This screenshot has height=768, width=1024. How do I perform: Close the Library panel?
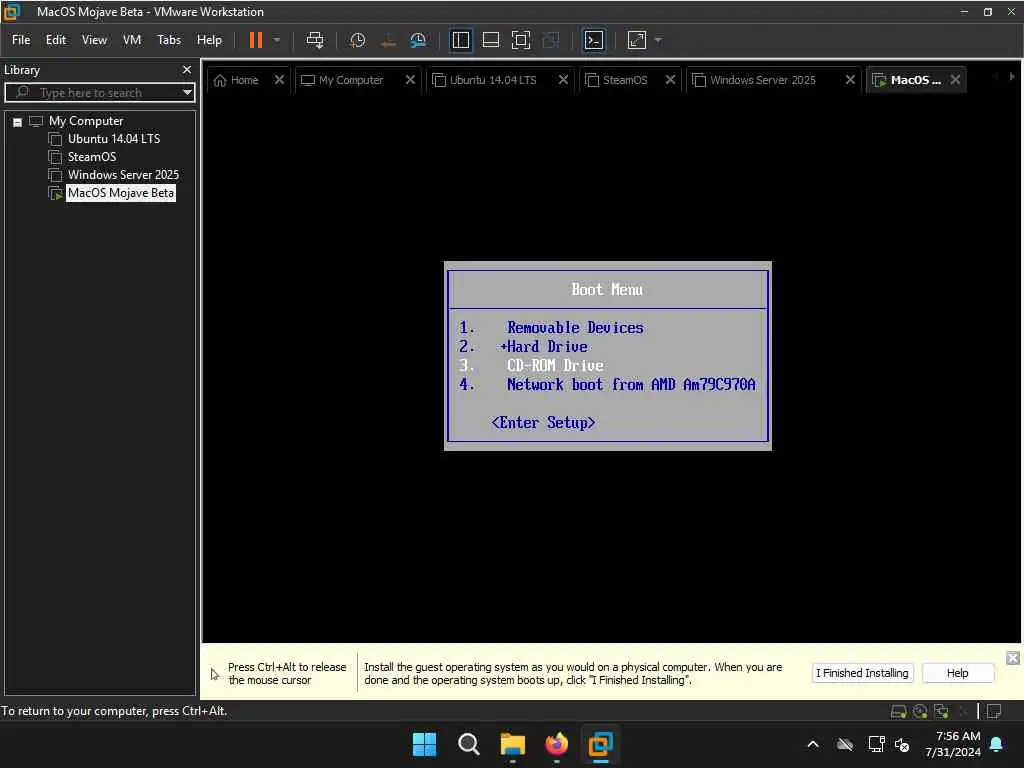pyautogui.click(x=187, y=70)
